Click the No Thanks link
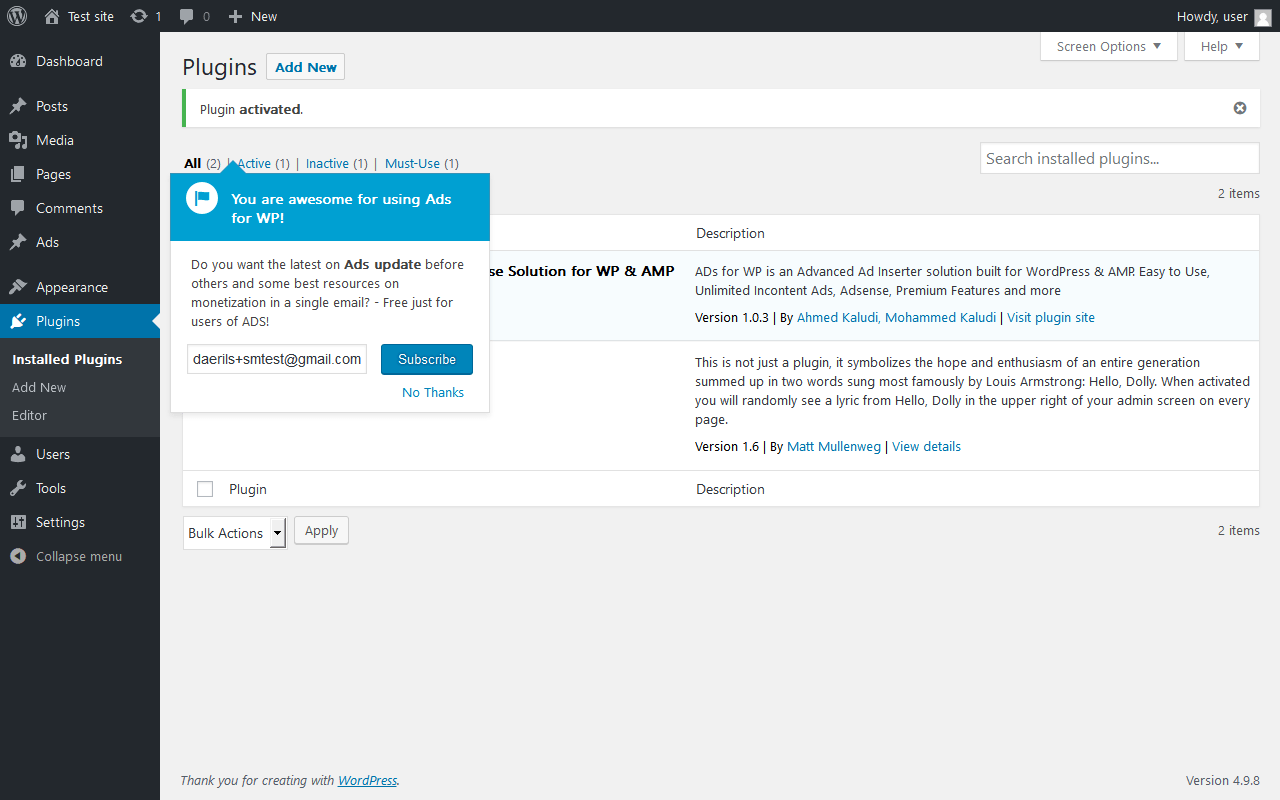Screen dimensions: 1280x800 point(433,392)
